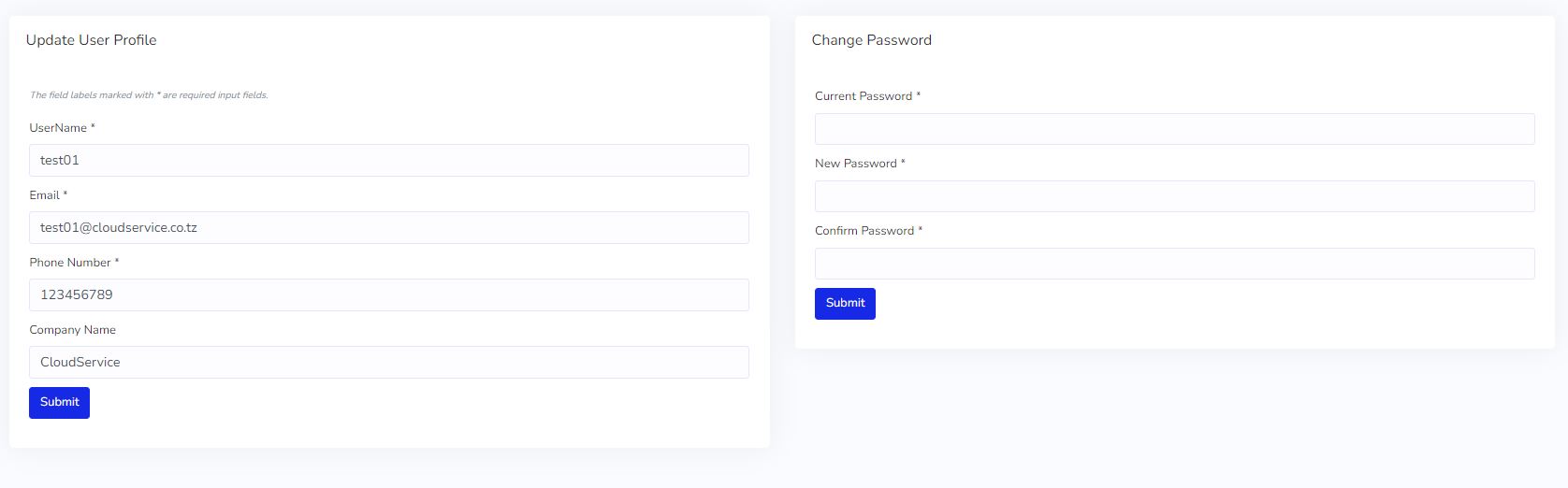Screen dimensions: 1568x488
Task: Click the UserName field containing test01
Action: tap(388, 160)
